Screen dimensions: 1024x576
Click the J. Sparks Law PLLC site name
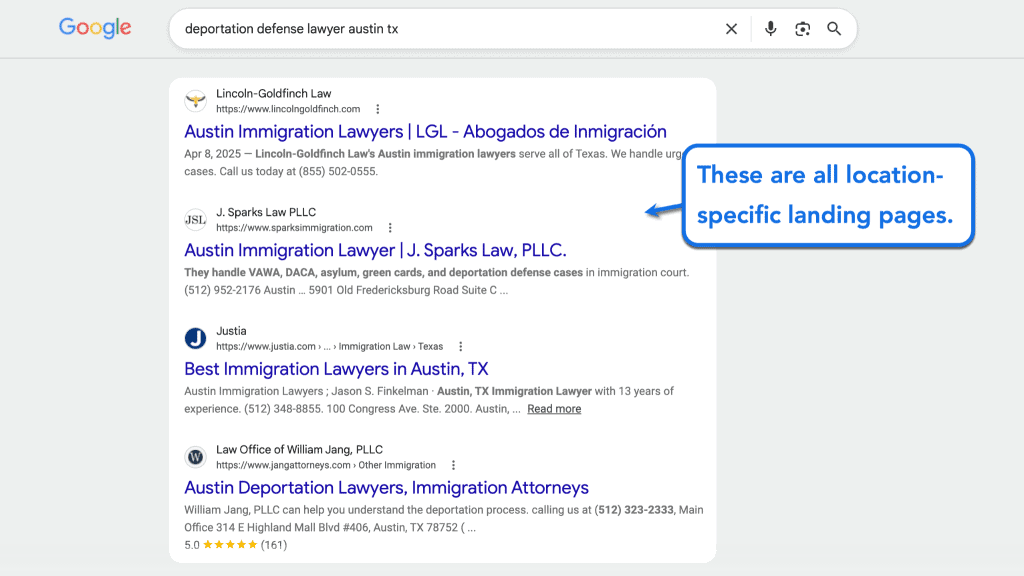coord(266,212)
